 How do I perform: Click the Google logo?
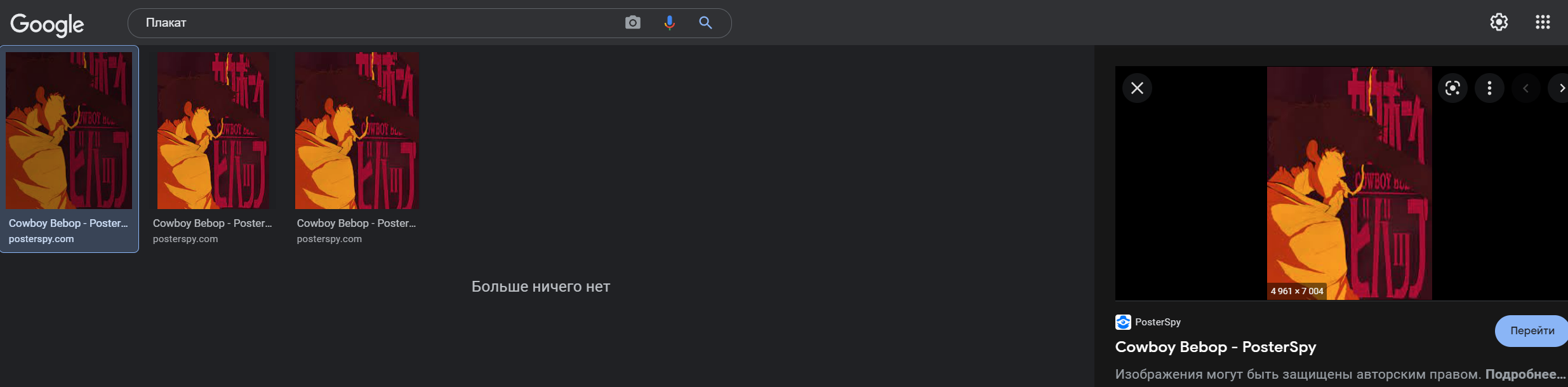tap(47, 24)
